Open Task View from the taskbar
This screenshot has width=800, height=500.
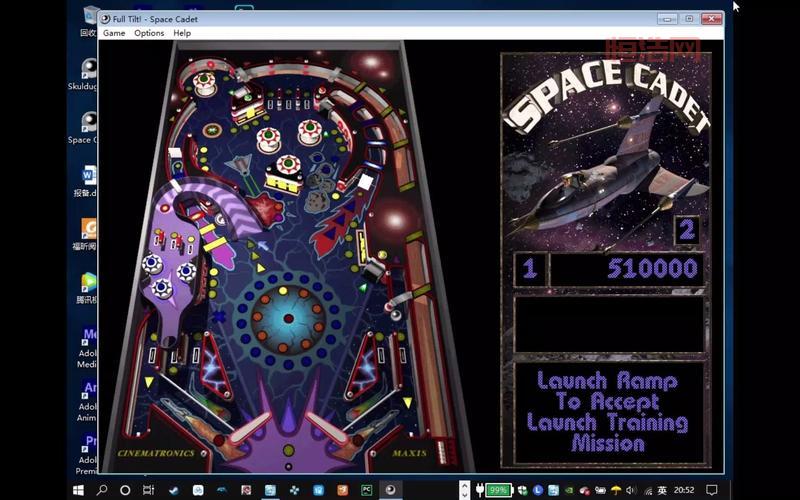[148, 490]
